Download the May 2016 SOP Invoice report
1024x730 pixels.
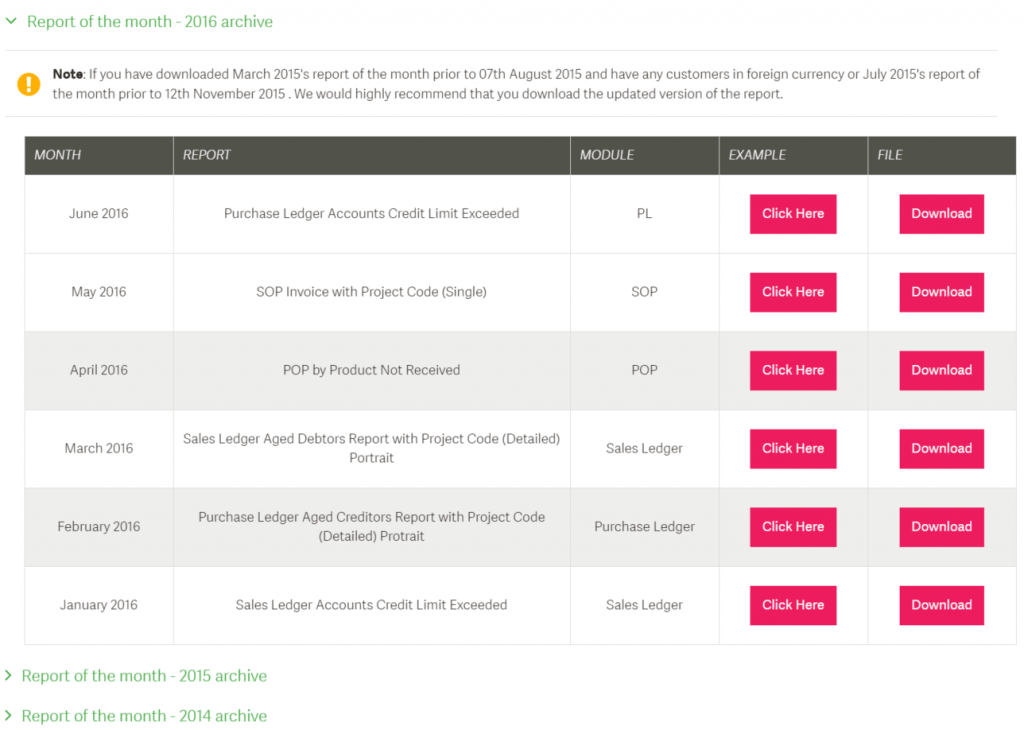point(941,292)
